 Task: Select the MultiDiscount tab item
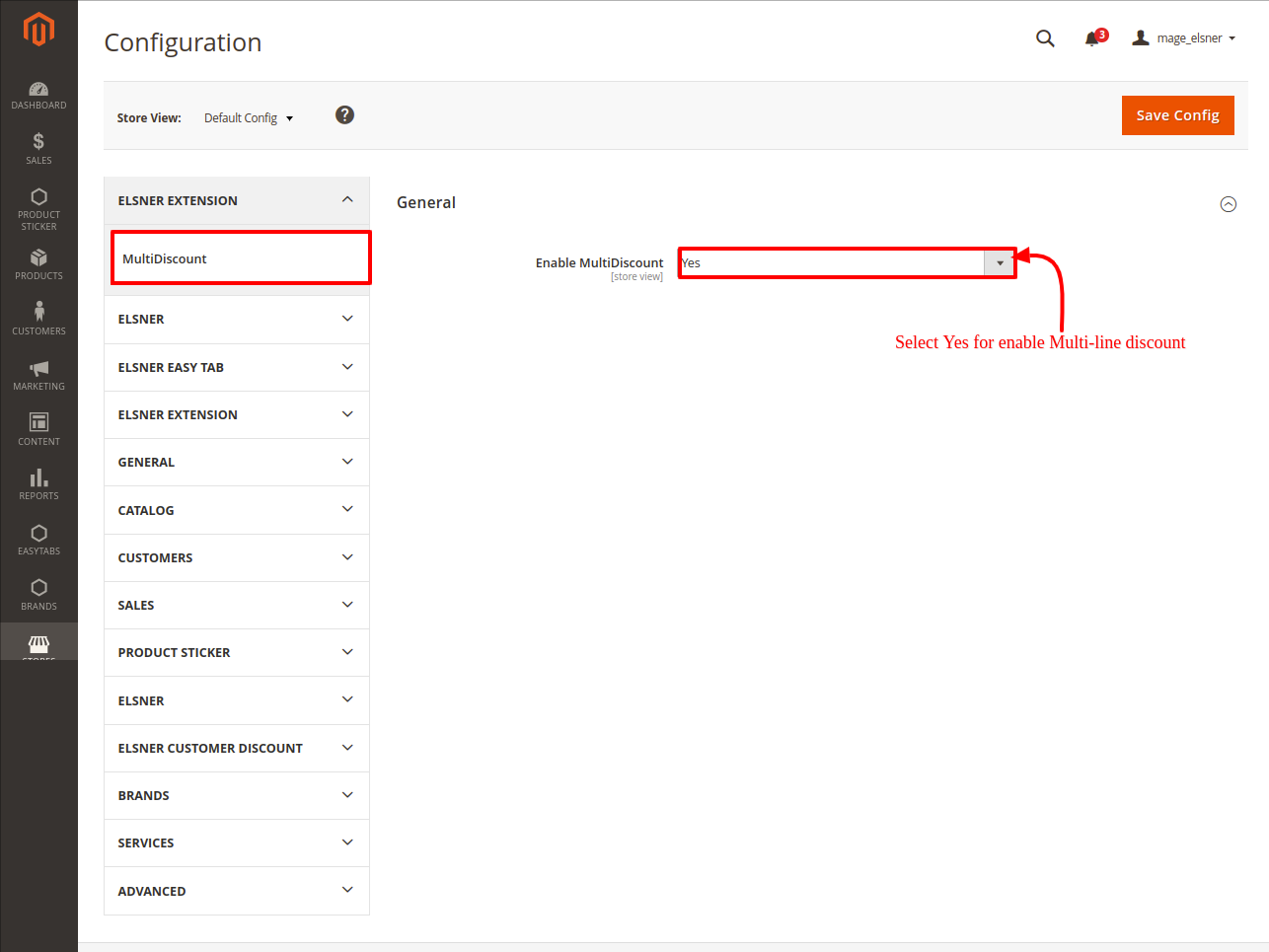pos(240,258)
